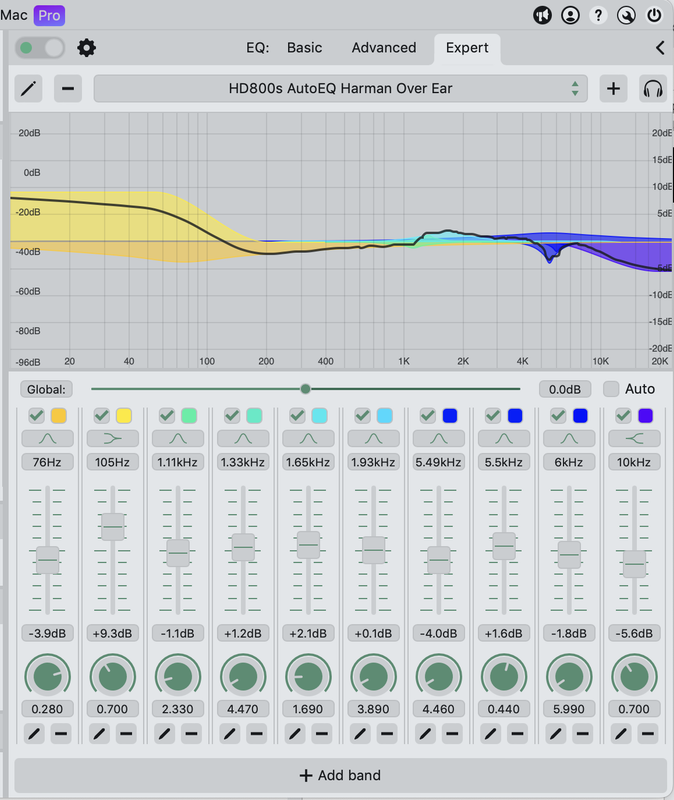Open filter type selector for 1.11kHz band
The image size is (674, 800).
pos(178,438)
